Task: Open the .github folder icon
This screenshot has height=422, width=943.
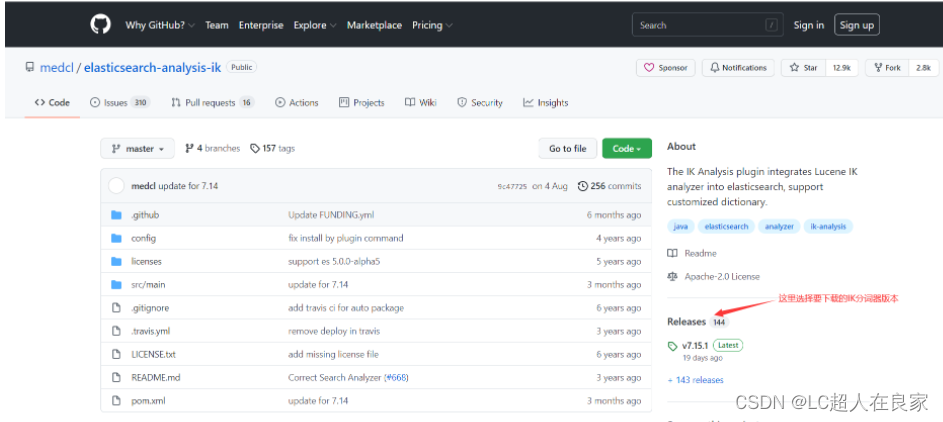Action: pyautogui.click(x=117, y=215)
